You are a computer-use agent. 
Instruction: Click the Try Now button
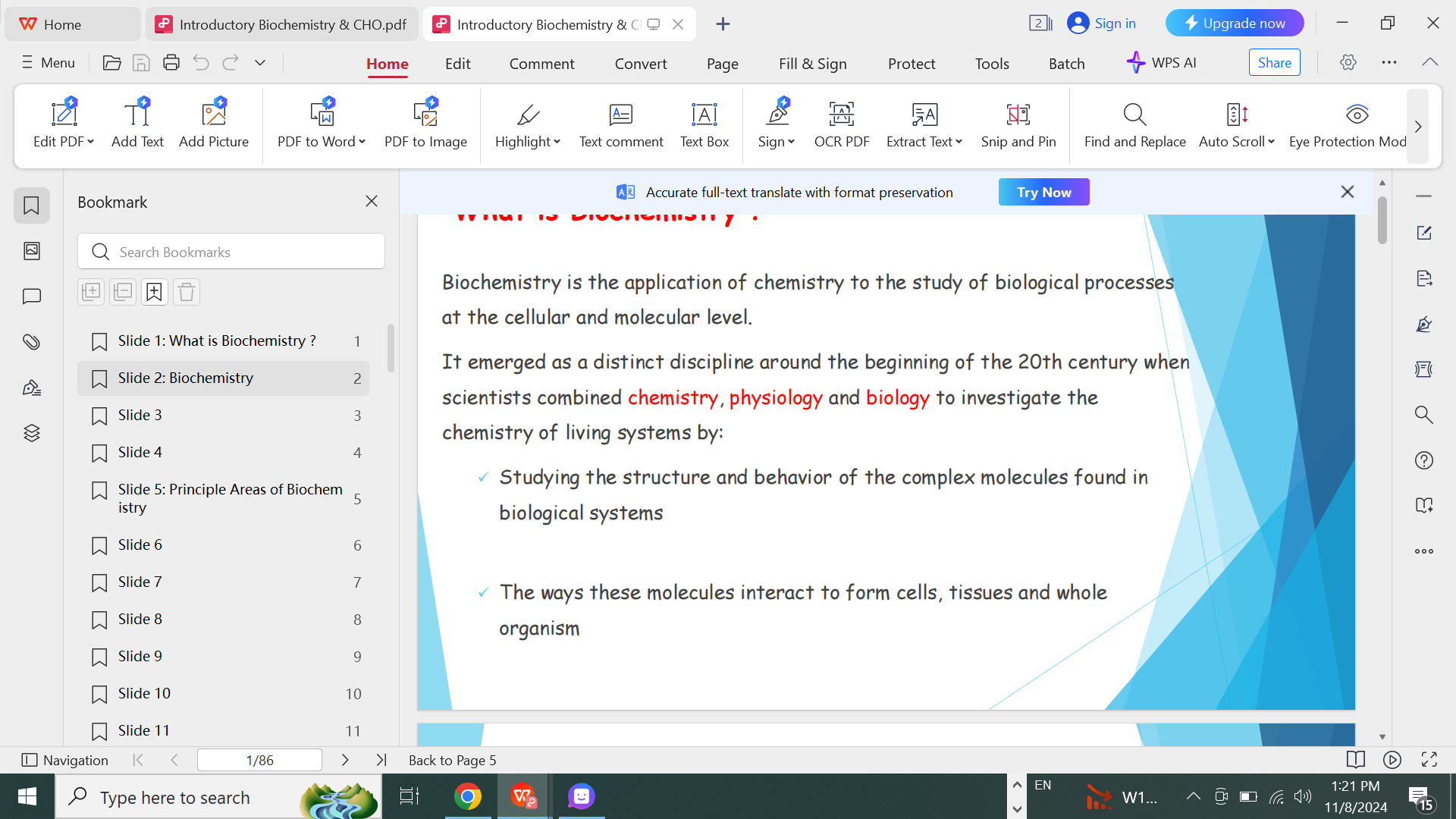[1043, 192]
